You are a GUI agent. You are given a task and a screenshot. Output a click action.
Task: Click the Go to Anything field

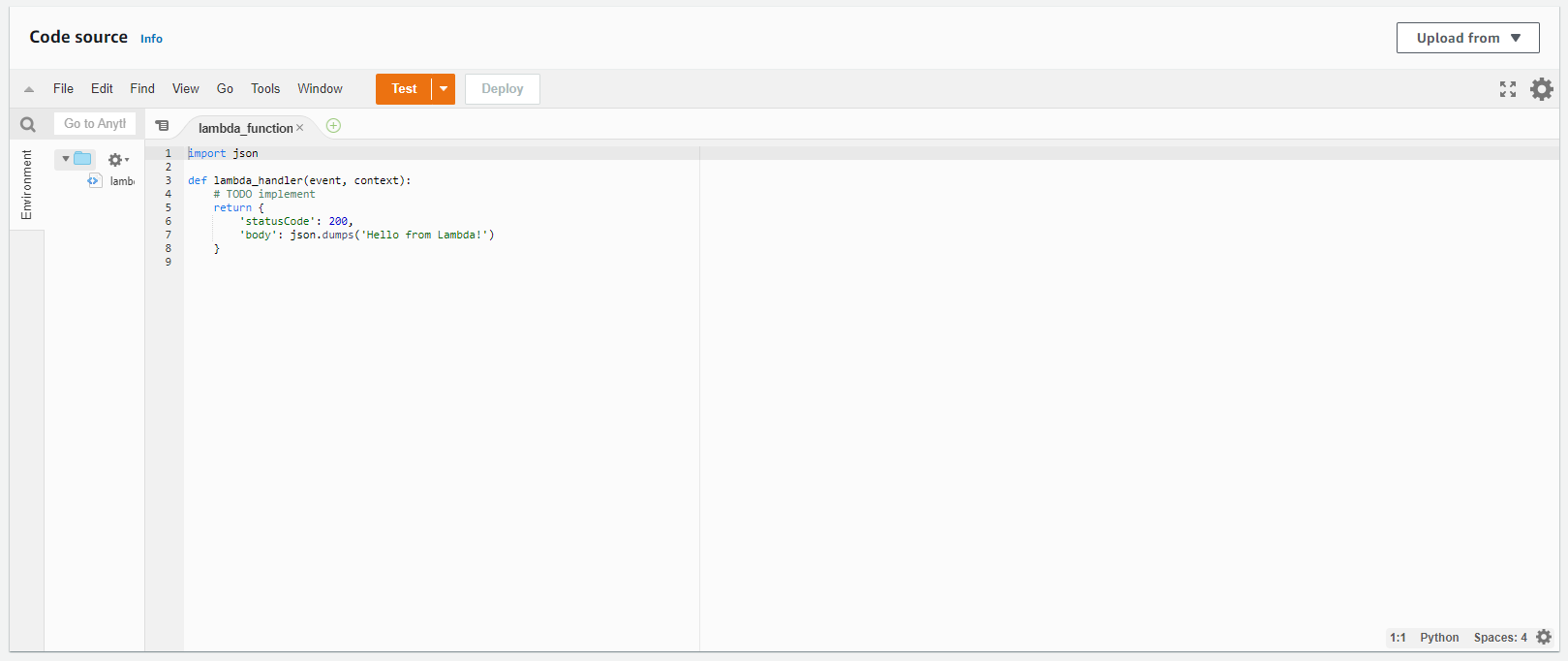point(95,124)
